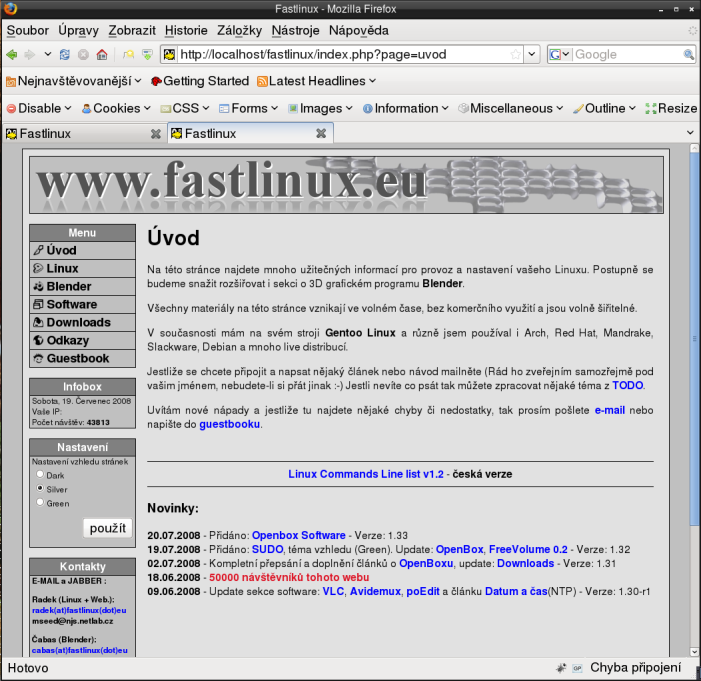701x681 pixels.
Task: Open the CSS developer menu
Action: [185, 108]
